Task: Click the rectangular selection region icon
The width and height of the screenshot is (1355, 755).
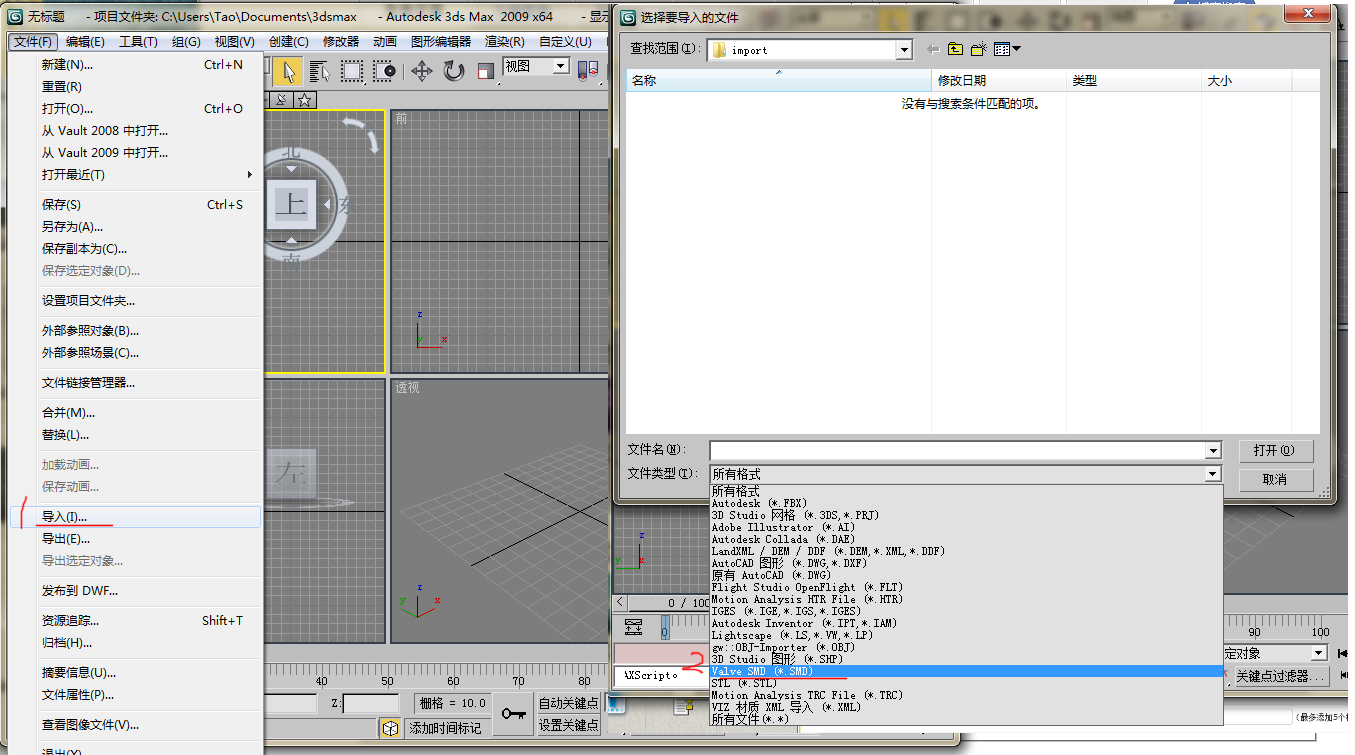Action: click(x=352, y=70)
